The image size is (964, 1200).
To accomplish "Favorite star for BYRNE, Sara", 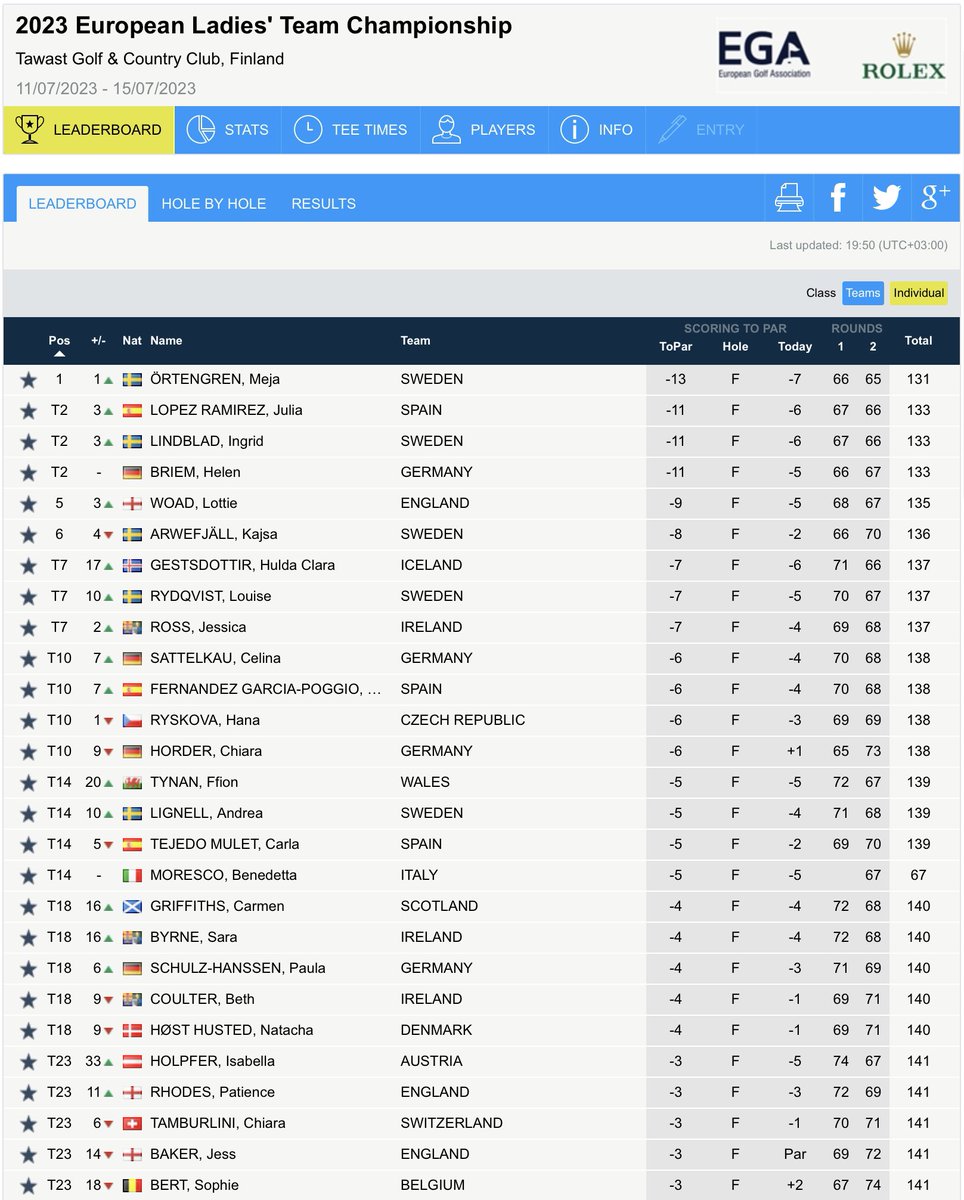I will click(28, 937).
